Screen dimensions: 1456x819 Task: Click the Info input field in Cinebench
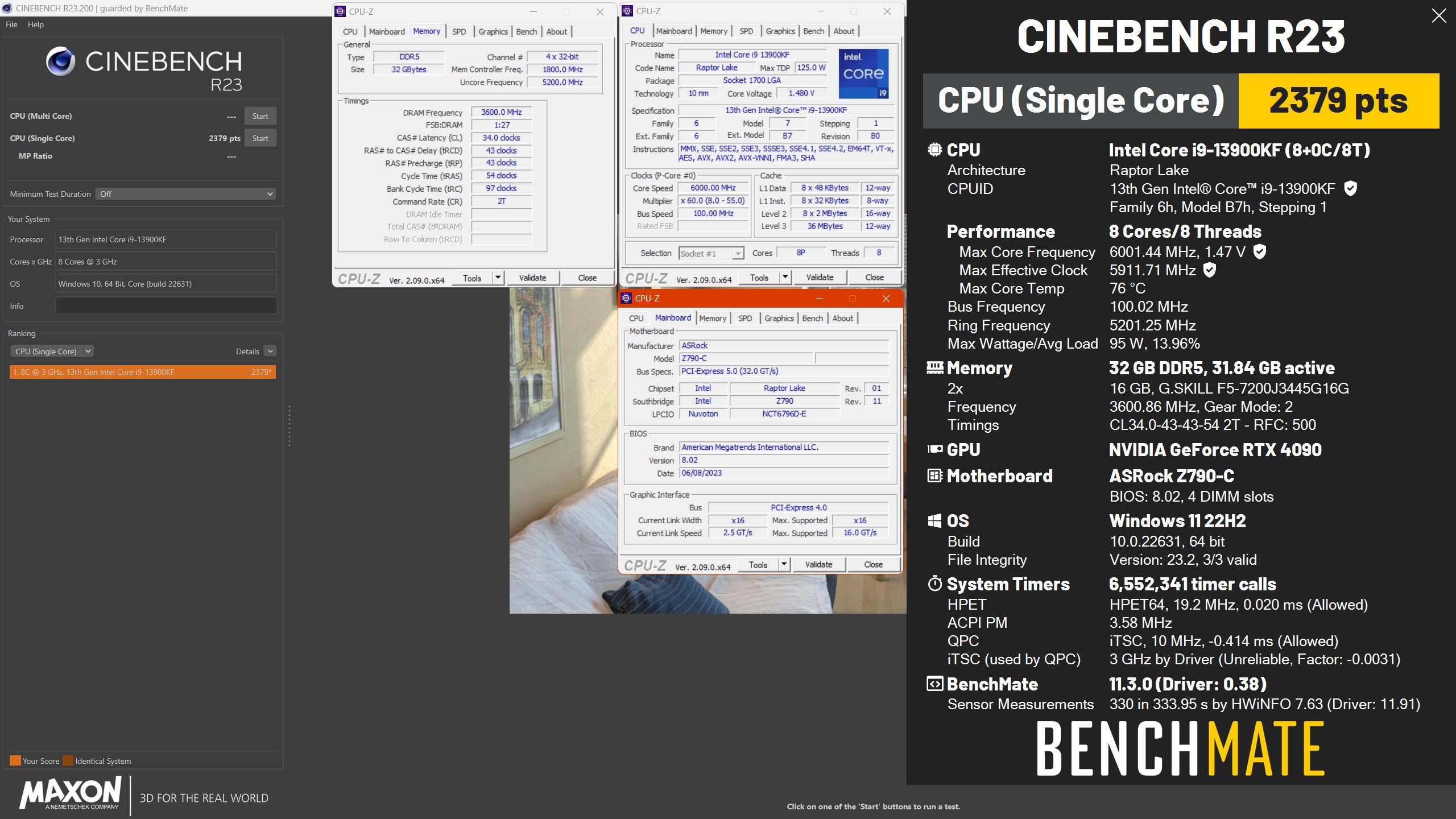(x=166, y=305)
